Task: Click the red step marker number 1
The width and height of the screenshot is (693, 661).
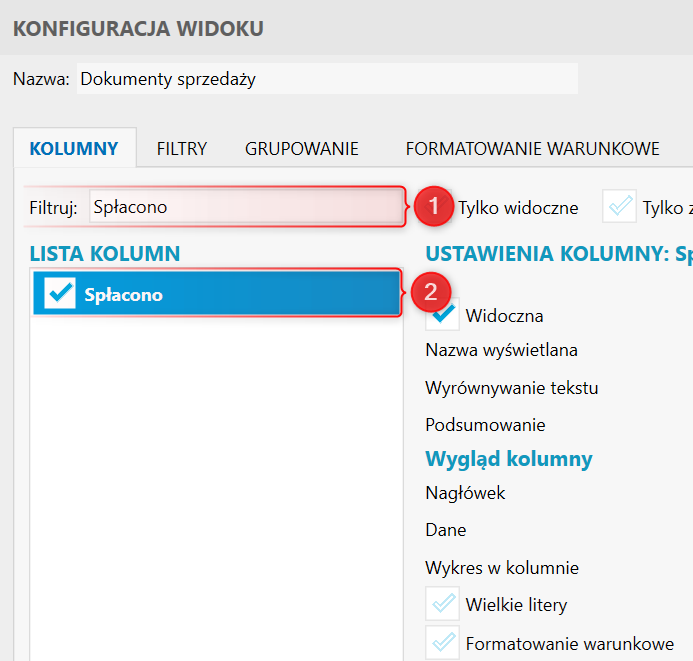Action: [431, 207]
